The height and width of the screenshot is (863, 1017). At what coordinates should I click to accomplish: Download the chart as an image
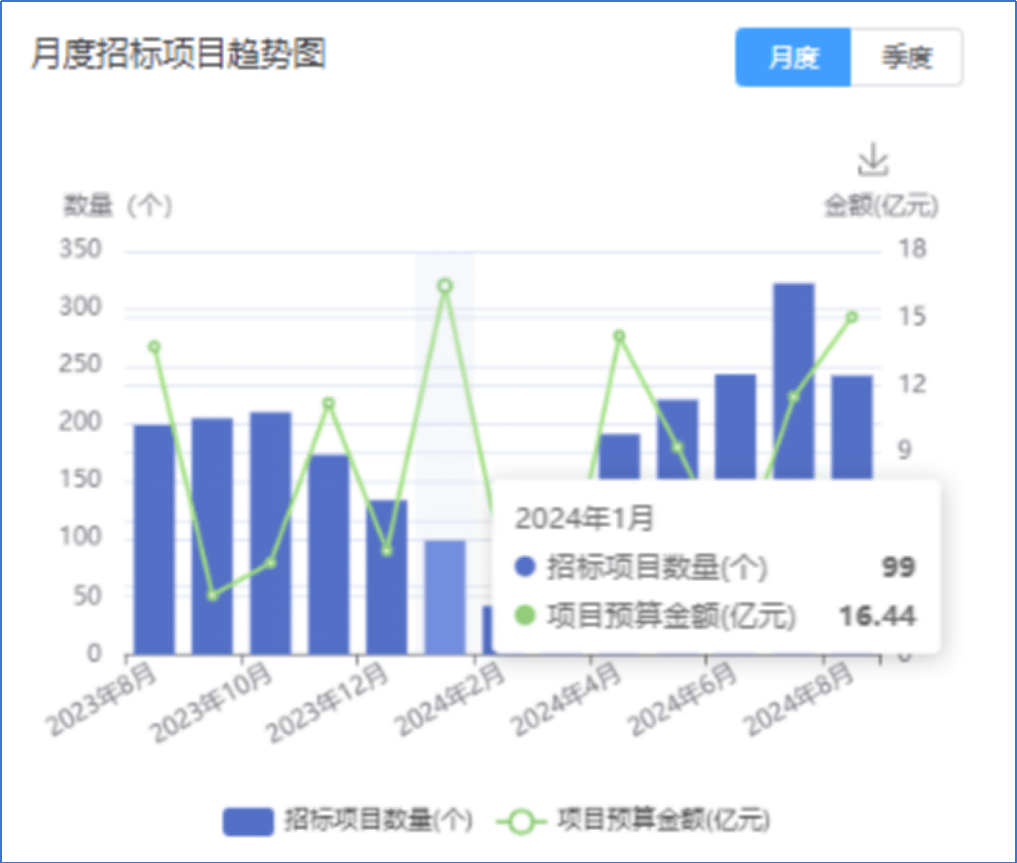coord(873,160)
